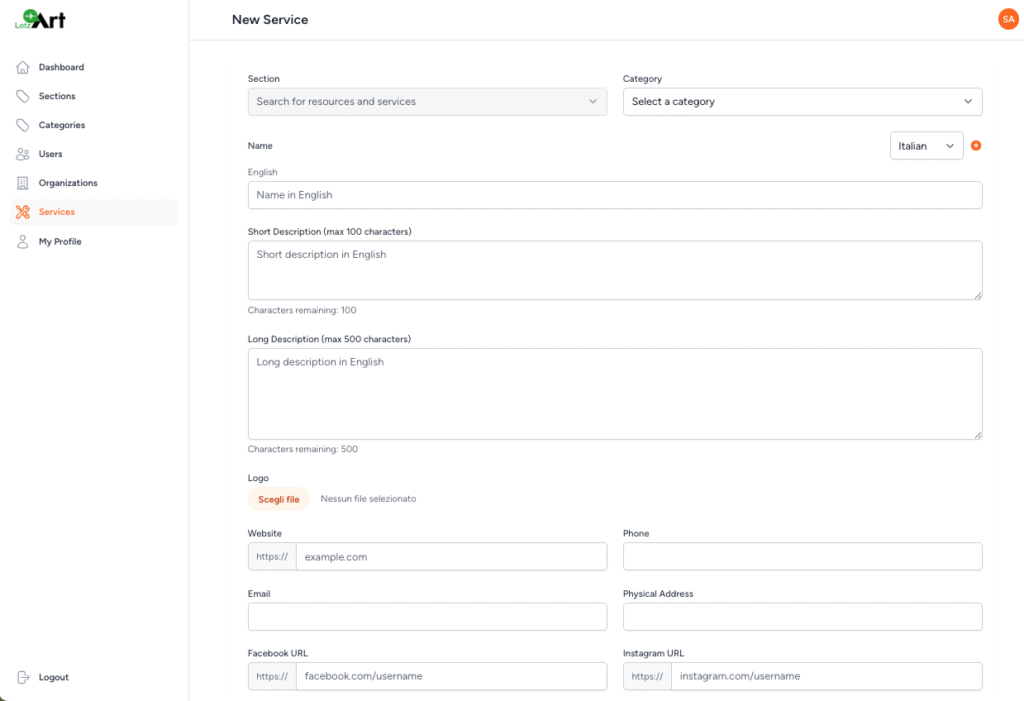This screenshot has width=1024, height=701.
Task: Focus the Name in English field
Action: [614, 195]
